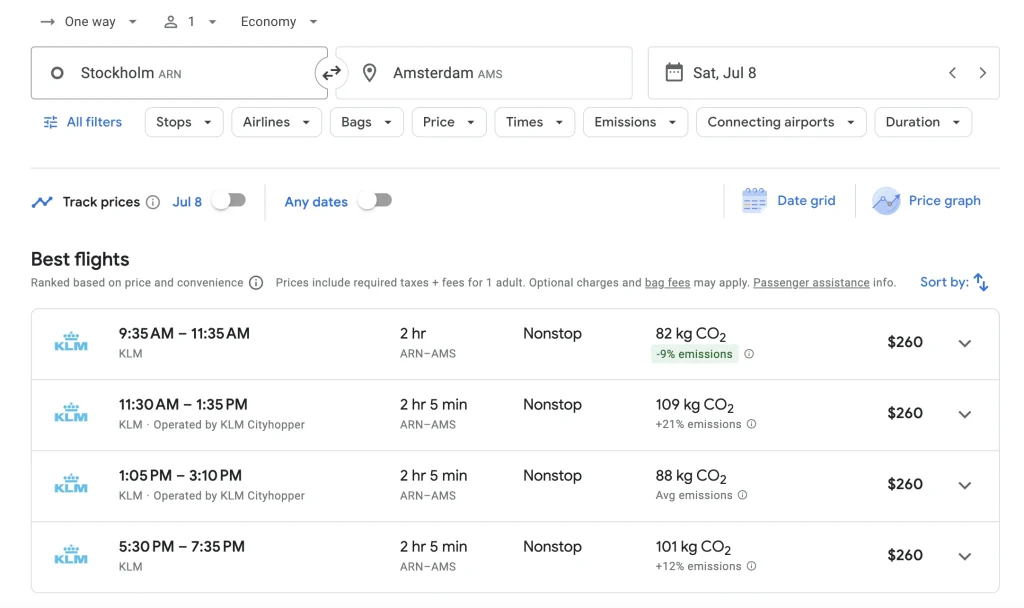Click the KLM logo of the 5:30 PM flight

[71, 555]
